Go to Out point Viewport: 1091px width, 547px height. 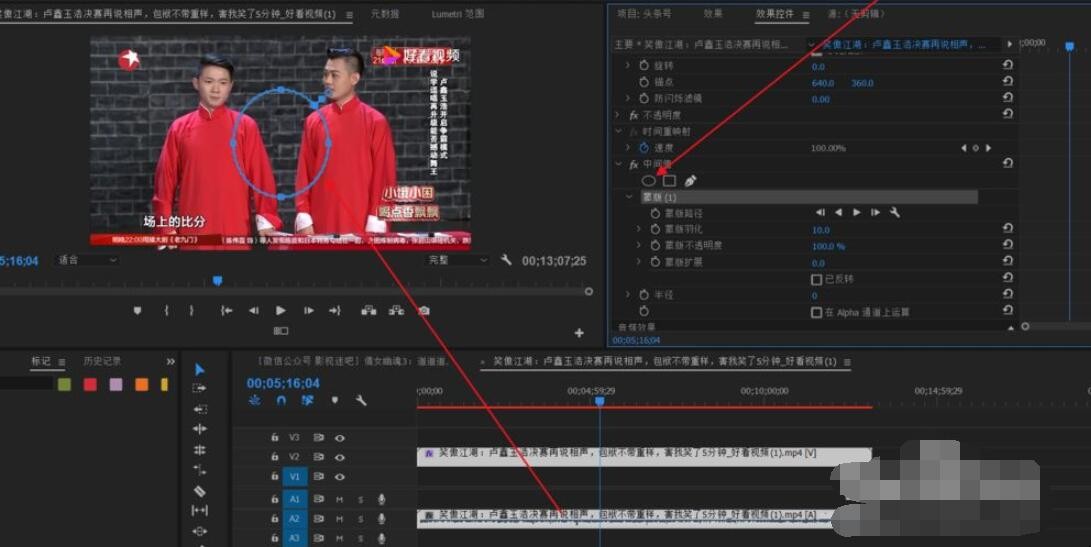point(335,310)
